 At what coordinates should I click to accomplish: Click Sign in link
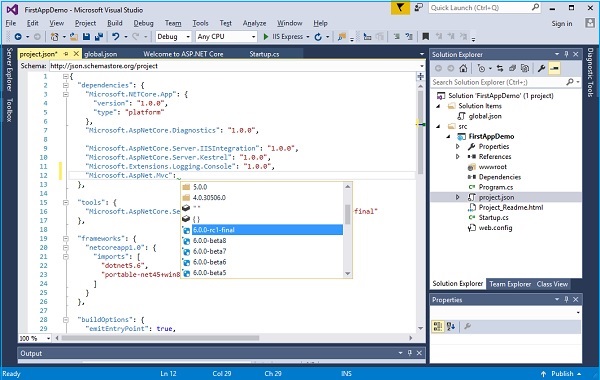click(562, 23)
